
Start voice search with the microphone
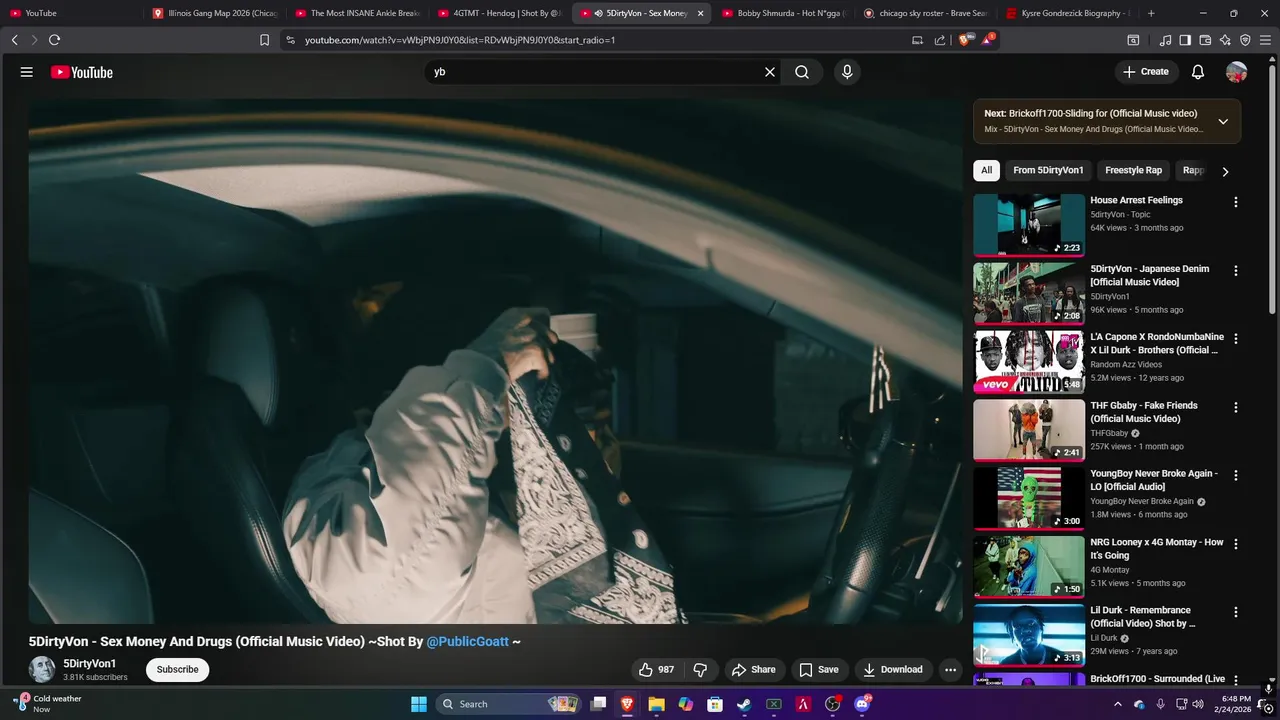847,72
